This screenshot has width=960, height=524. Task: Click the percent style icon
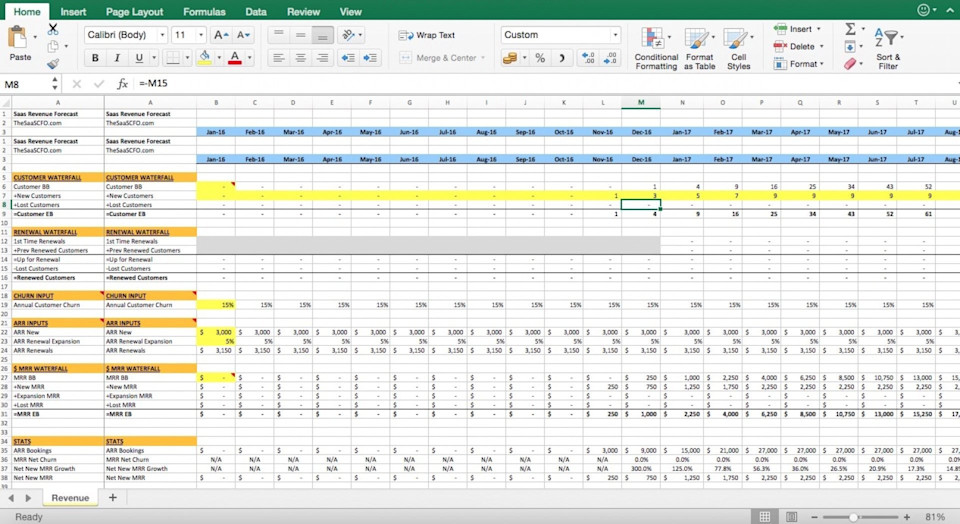pyautogui.click(x=540, y=58)
